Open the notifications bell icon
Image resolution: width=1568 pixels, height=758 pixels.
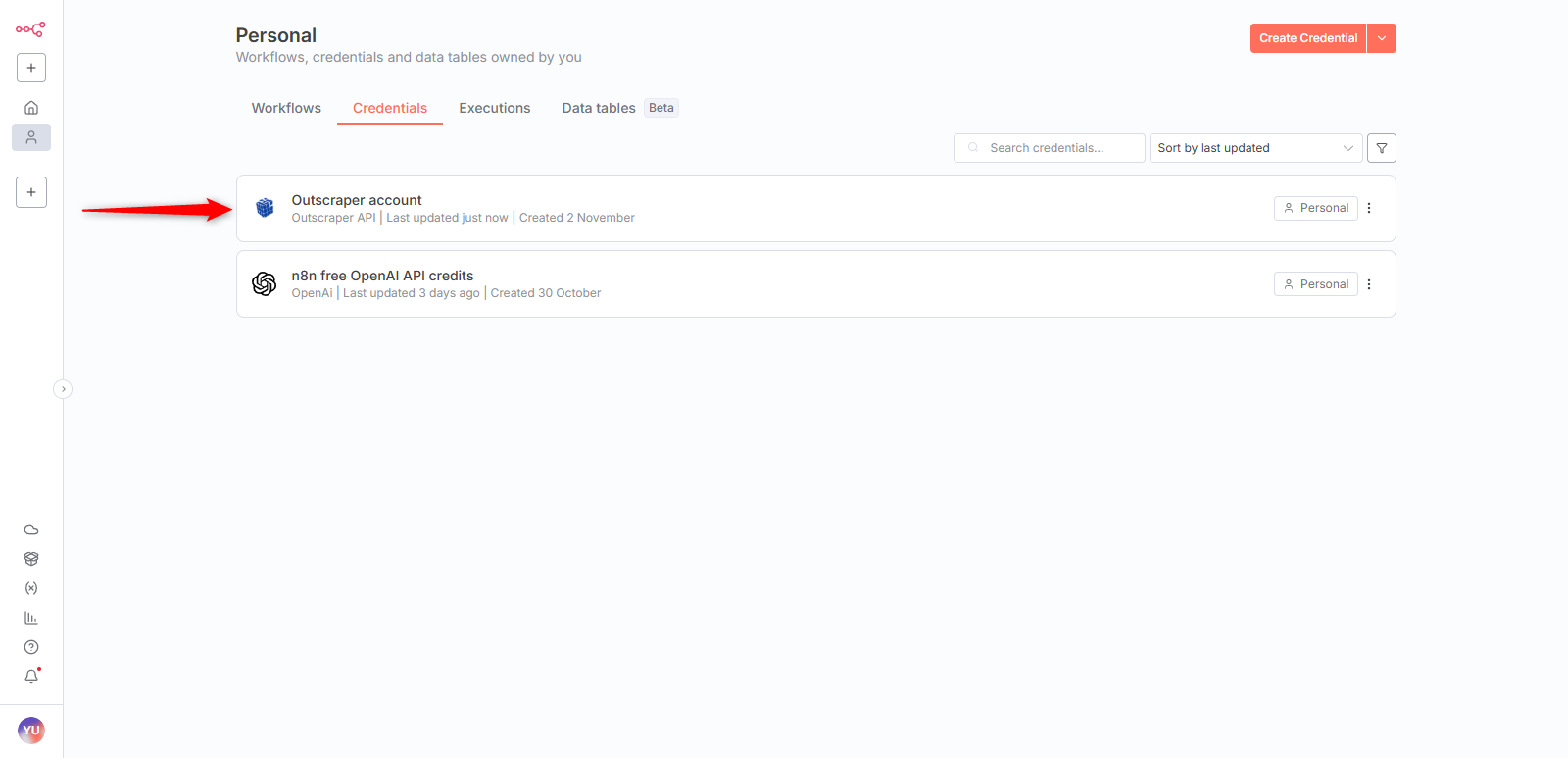[x=31, y=677]
